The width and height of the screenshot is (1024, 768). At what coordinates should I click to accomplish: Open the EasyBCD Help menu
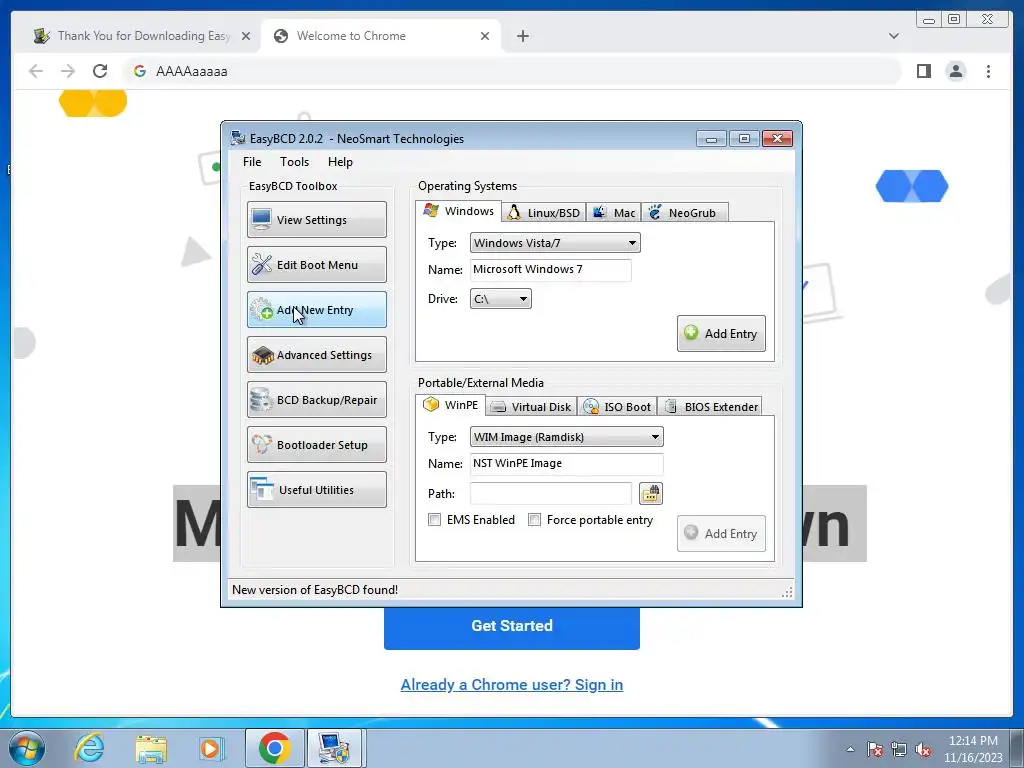point(340,162)
